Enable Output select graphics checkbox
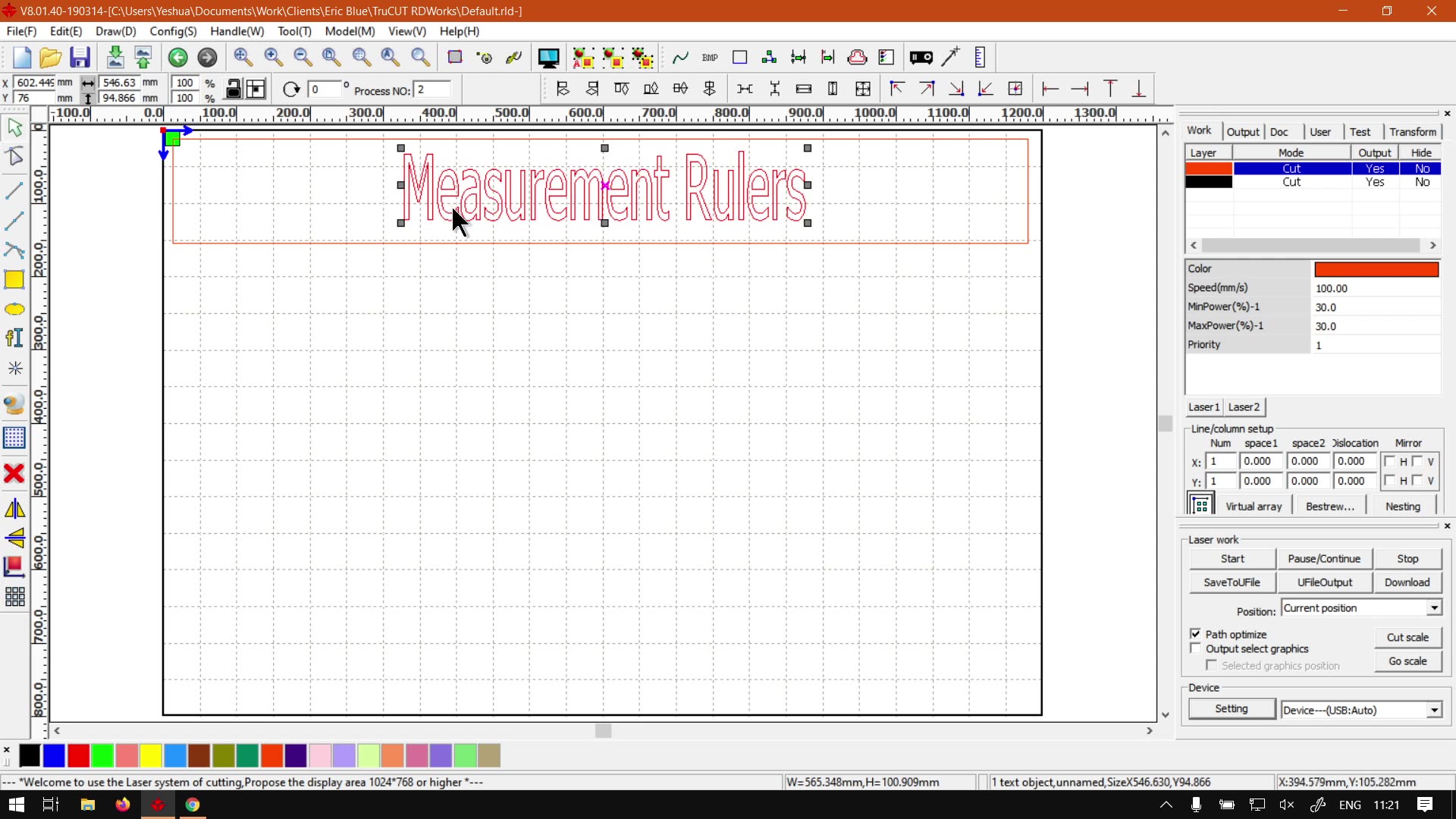Viewport: 1456px width, 819px height. click(x=1196, y=649)
